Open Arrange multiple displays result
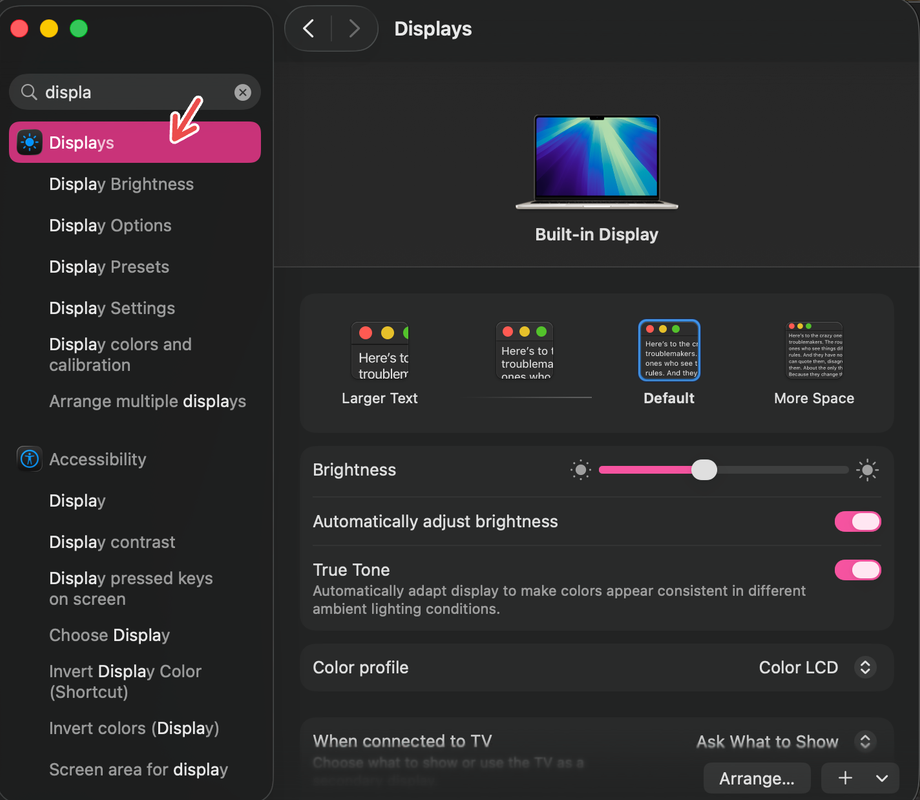The height and width of the screenshot is (800, 920). click(x=148, y=401)
